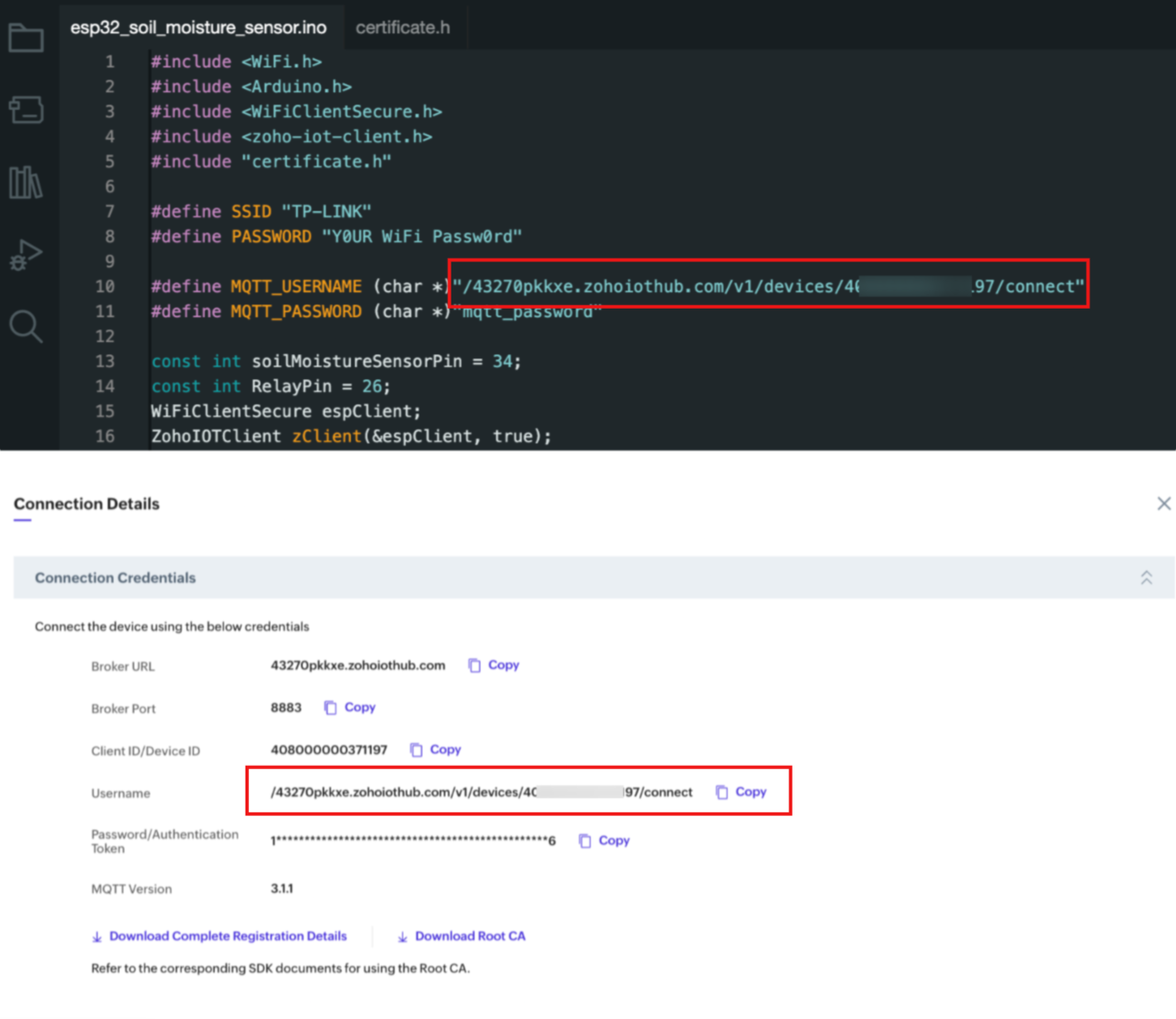Click Download Root CA link
Screen dimensions: 1176x1019
pyautogui.click(x=470, y=936)
